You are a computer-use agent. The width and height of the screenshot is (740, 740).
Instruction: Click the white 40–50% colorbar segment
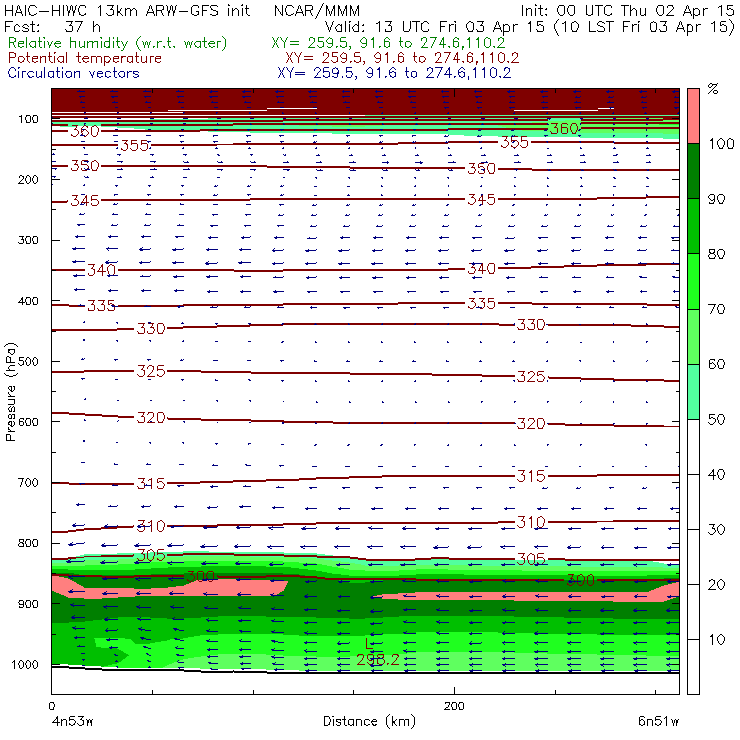tap(693, 447)
